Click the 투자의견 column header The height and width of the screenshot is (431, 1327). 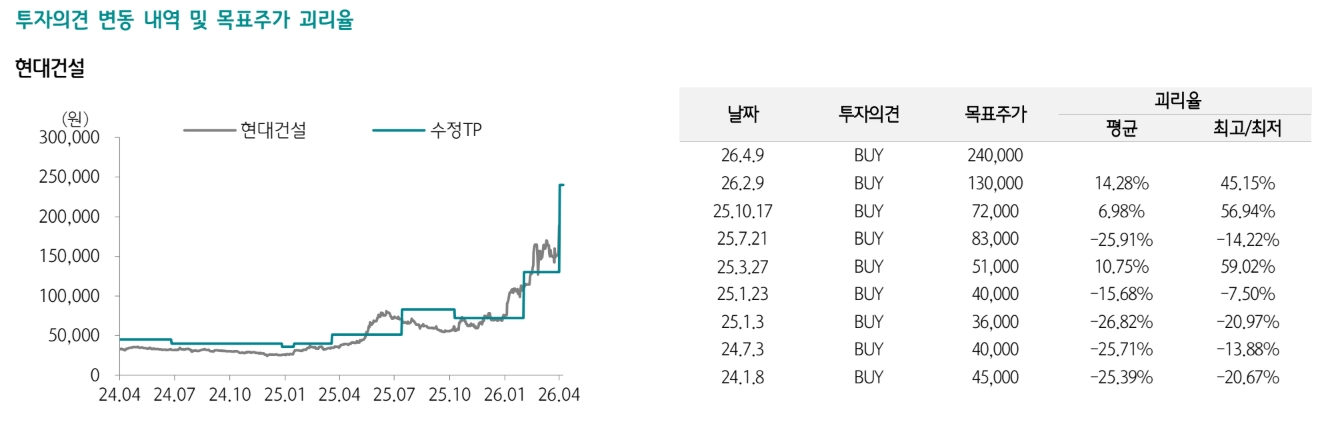tap(868, 114)
